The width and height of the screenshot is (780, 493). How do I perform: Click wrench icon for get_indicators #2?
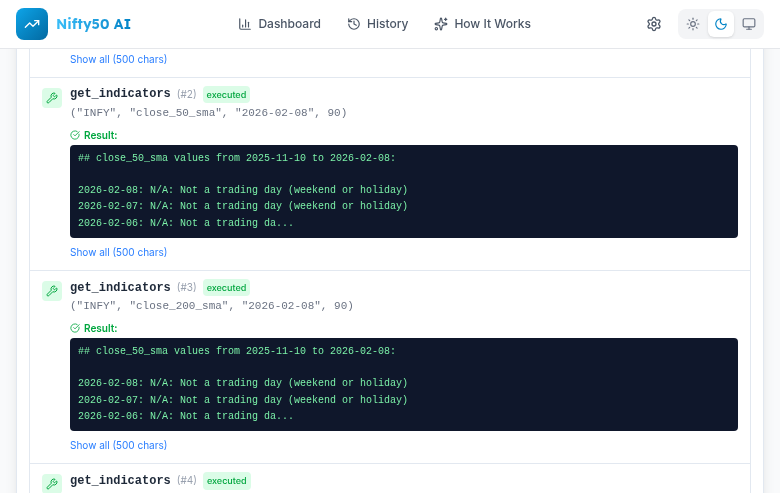pyautogui.click(x=52, y=98)
